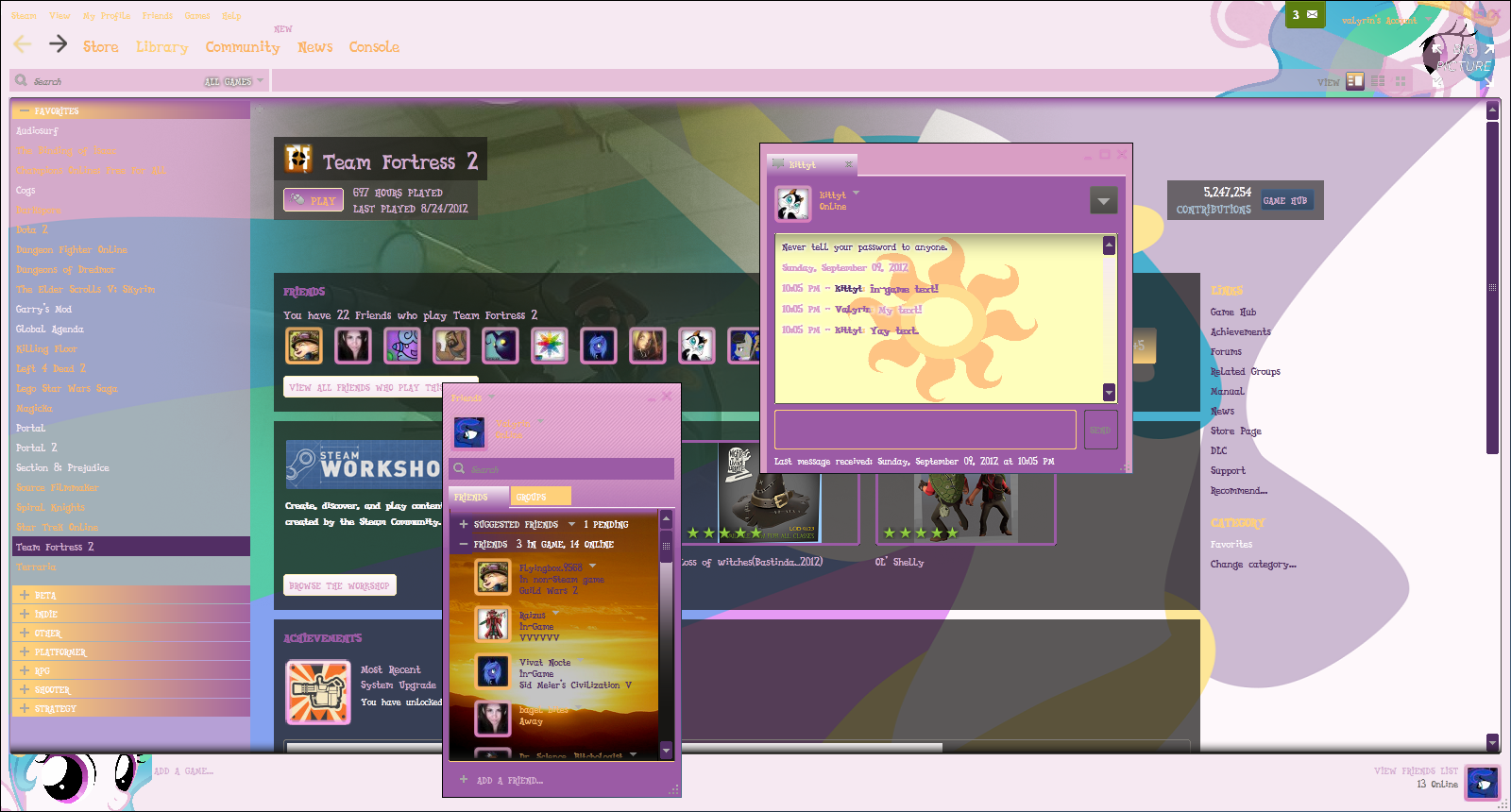Switch to list view layout icon

tap(1378, 81)
